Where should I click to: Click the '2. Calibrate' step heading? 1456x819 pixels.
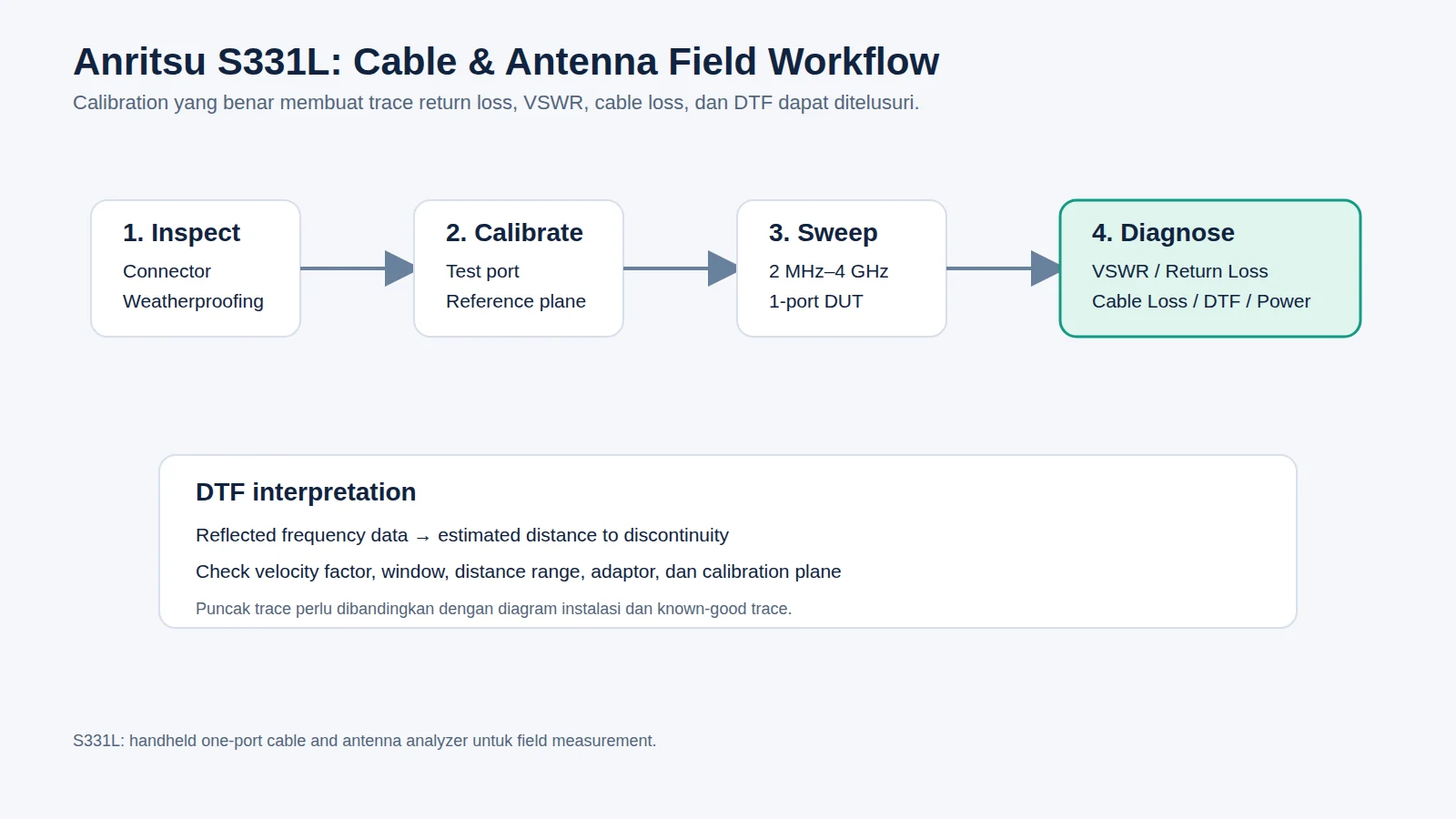coord(514,233)
